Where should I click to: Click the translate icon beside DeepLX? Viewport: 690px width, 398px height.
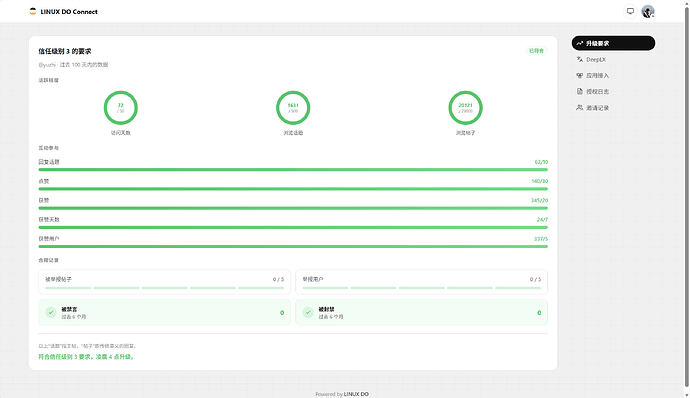point(580,59)
